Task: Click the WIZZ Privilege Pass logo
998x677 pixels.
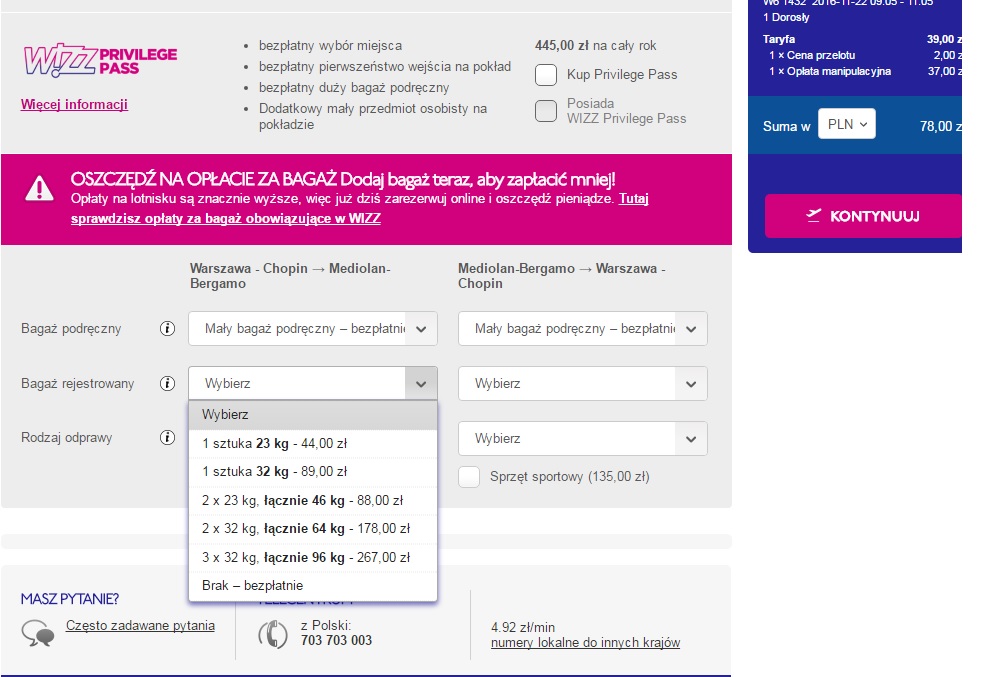Action: (x=101, y=60)
